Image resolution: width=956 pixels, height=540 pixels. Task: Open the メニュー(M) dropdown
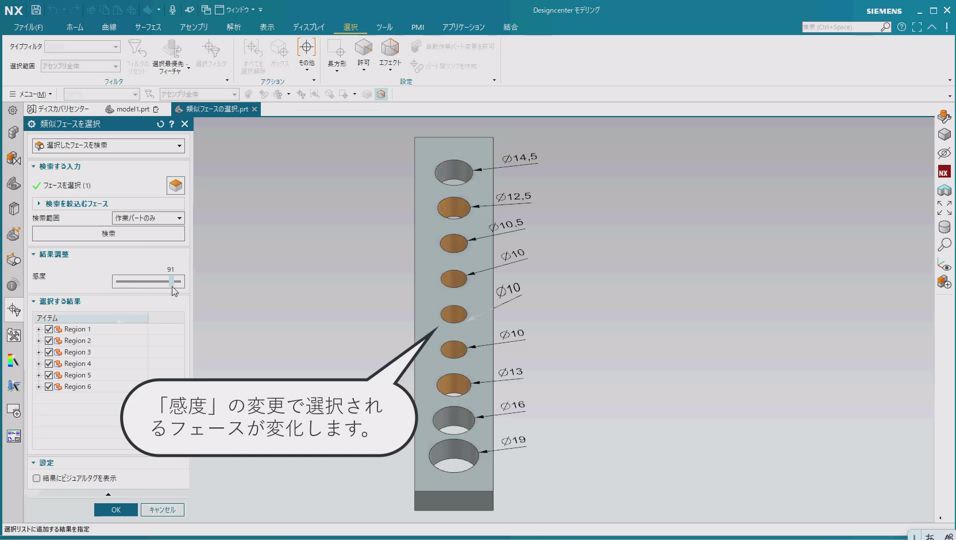(x=30, y=94)
